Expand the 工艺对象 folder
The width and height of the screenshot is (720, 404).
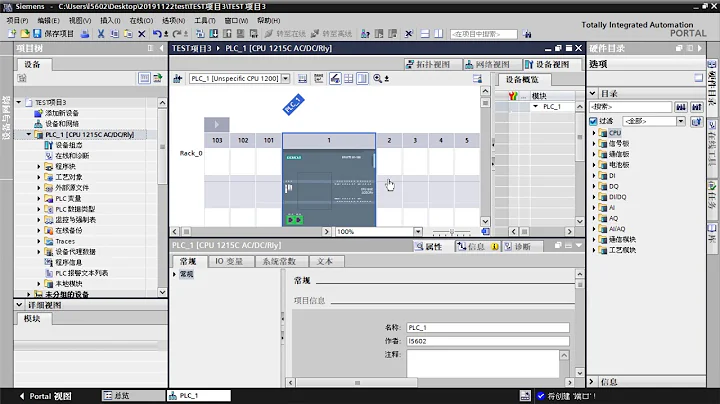39,177
